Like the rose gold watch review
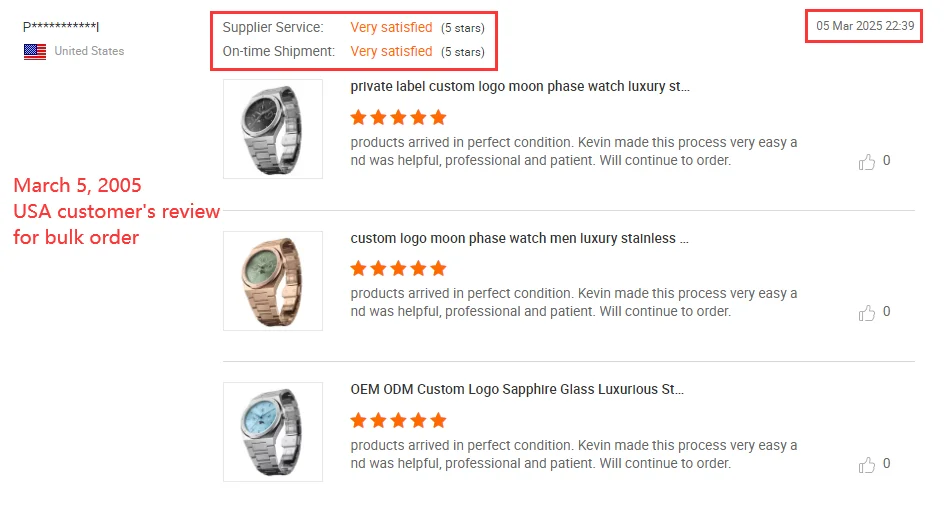Screen dimensions: 947x521 click(867, 314)
